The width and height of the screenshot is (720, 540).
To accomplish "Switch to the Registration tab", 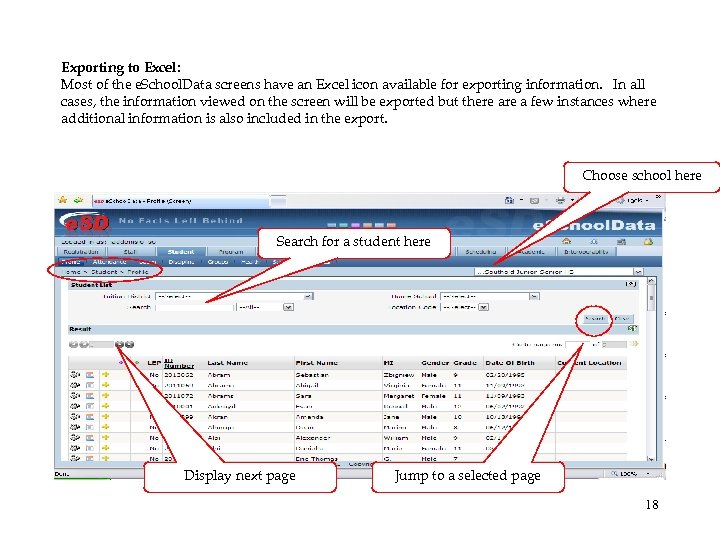I will tap(81, 252).
